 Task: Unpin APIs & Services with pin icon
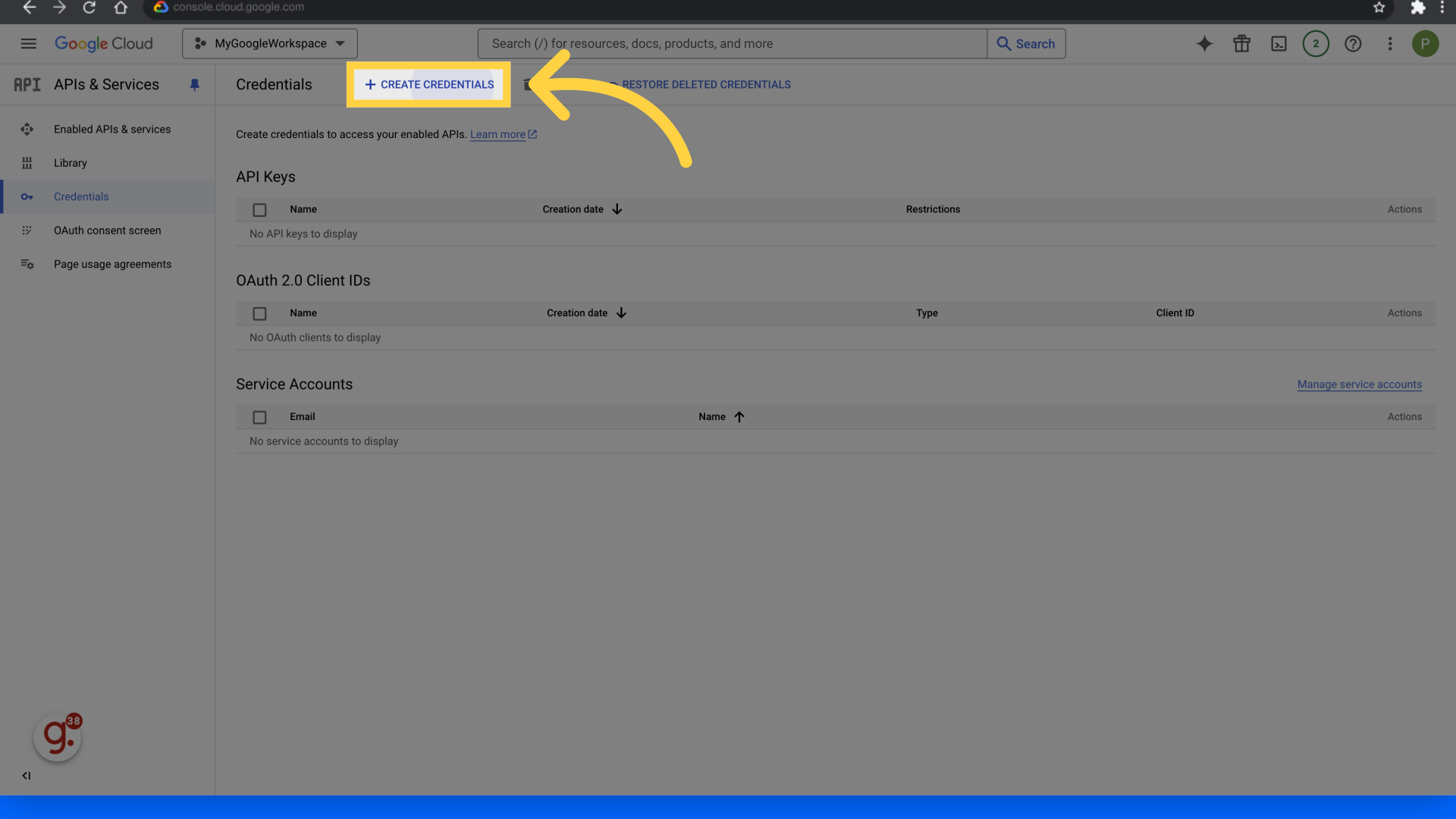pos(194,85)
